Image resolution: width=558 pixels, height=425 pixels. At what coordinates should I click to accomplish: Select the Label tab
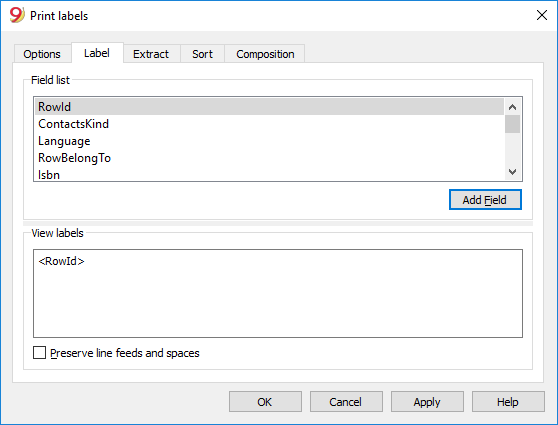tap(97, 53)
